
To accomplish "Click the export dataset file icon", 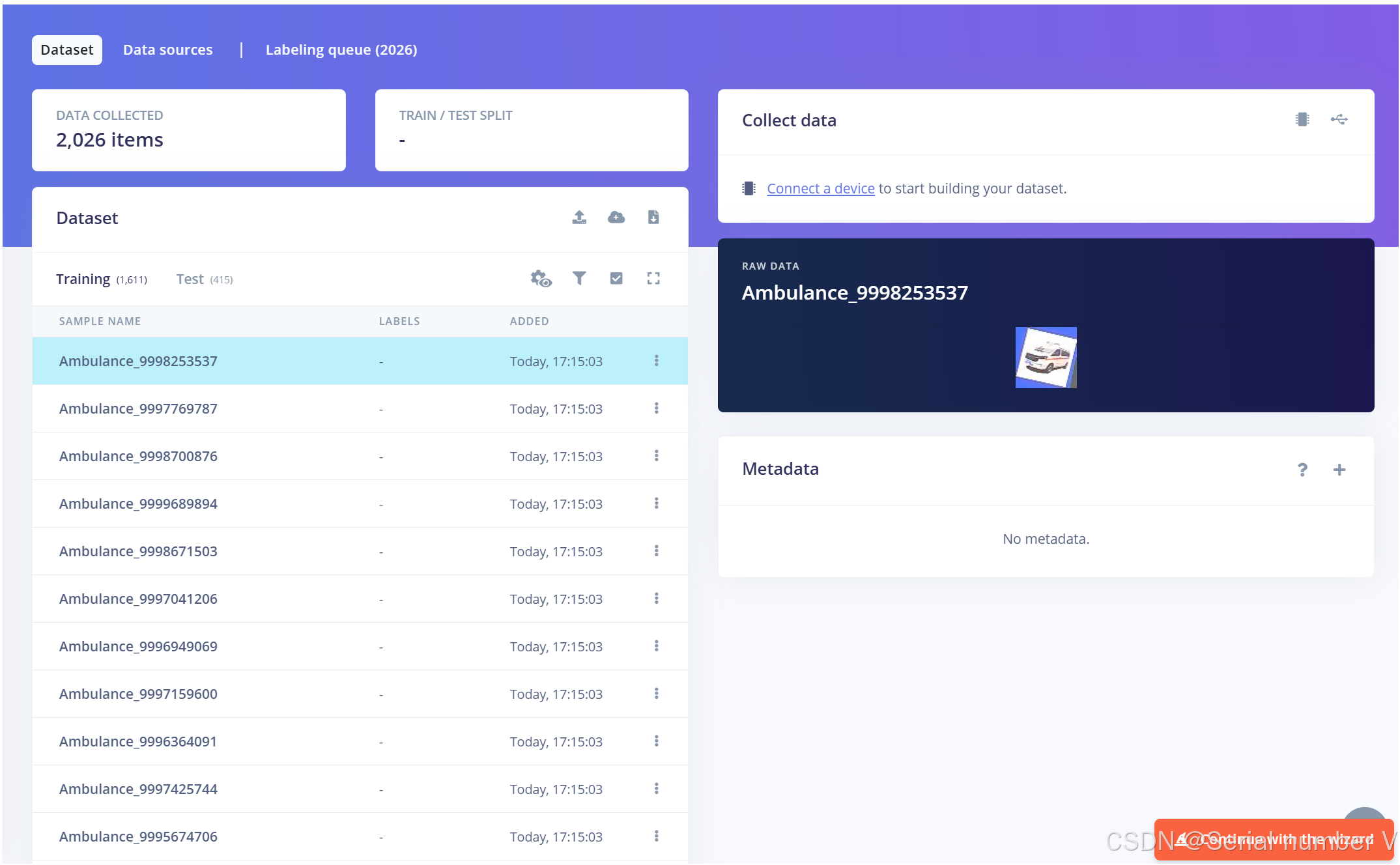I will pyautogui.click(x=653, y=217).
